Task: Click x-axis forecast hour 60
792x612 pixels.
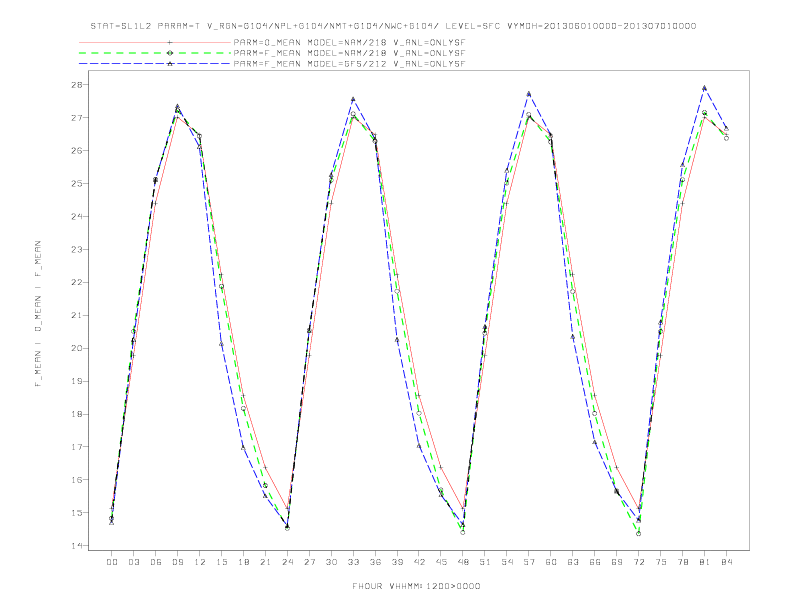Action: pyautogui.click(x=551, y=562)
